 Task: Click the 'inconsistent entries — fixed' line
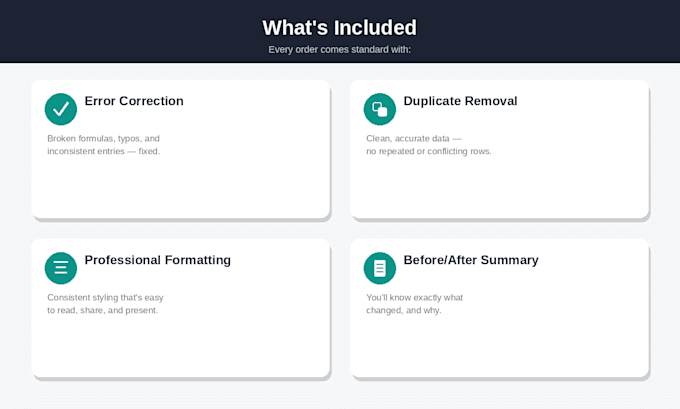[x=104, y=151]
